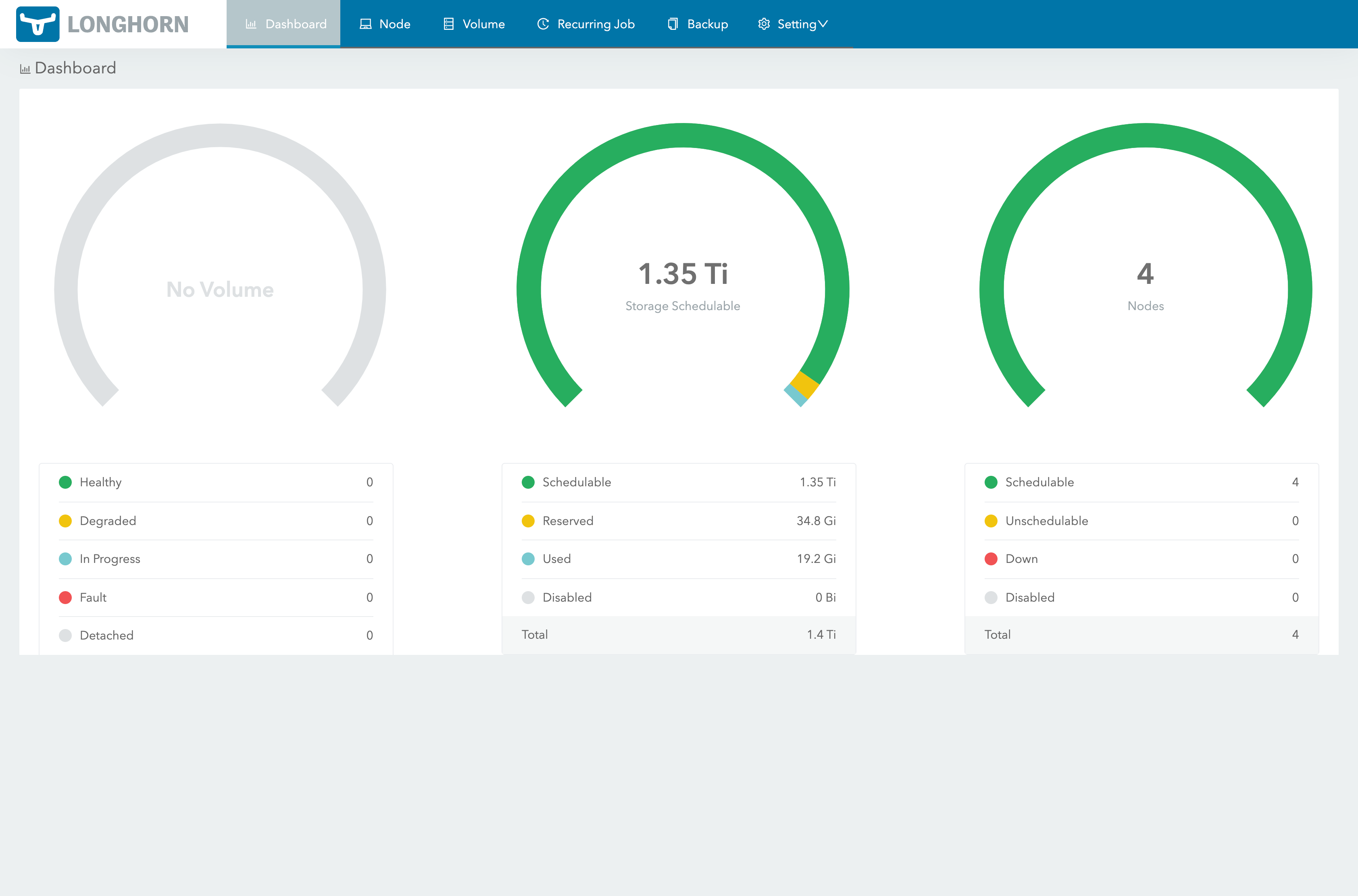The height and width of the screenshot is (896, 1358).
Task: Switch to the Recurring Job tab
Action: tap(586, 24)
